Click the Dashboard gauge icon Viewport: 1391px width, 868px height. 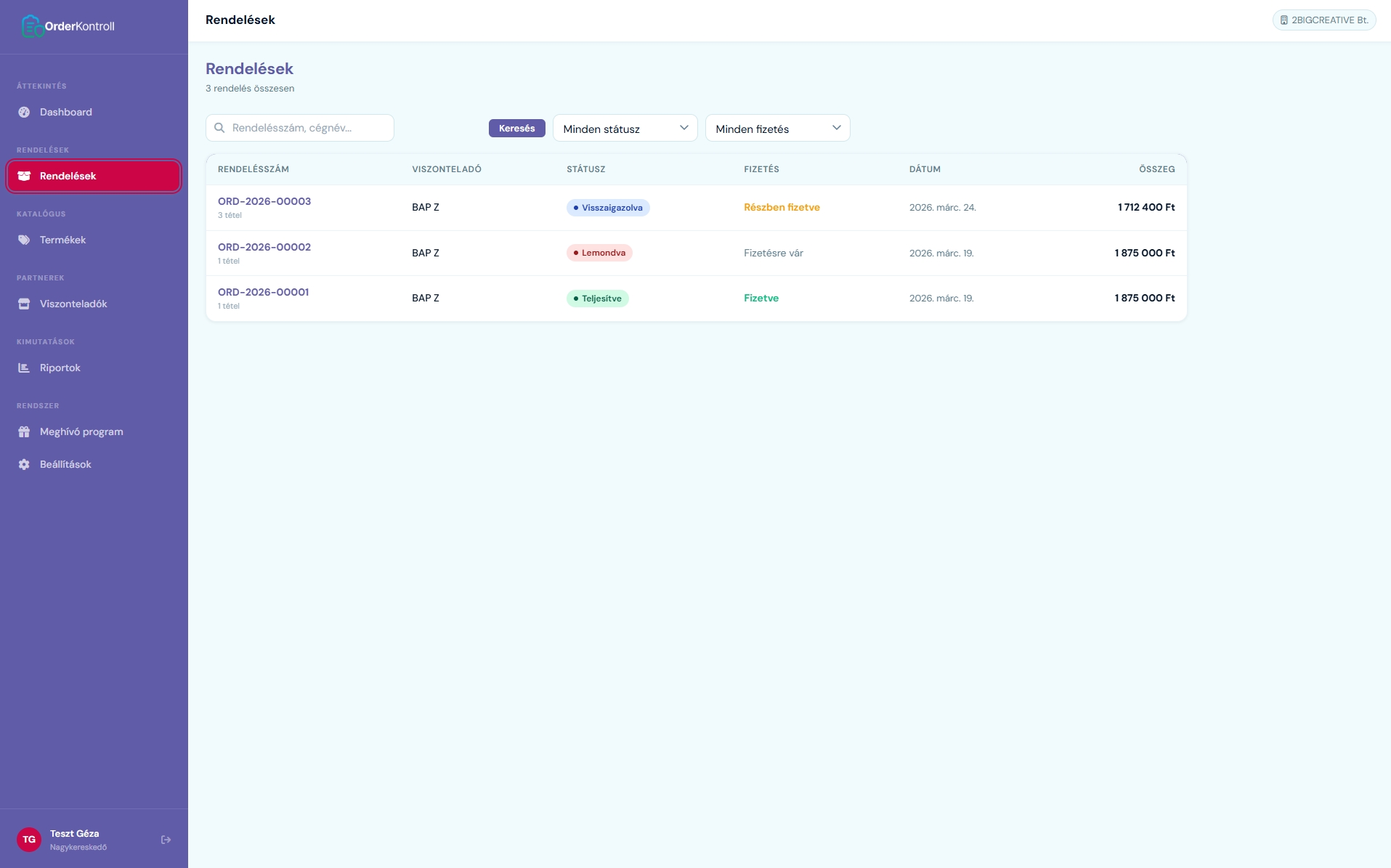[24, 112]
